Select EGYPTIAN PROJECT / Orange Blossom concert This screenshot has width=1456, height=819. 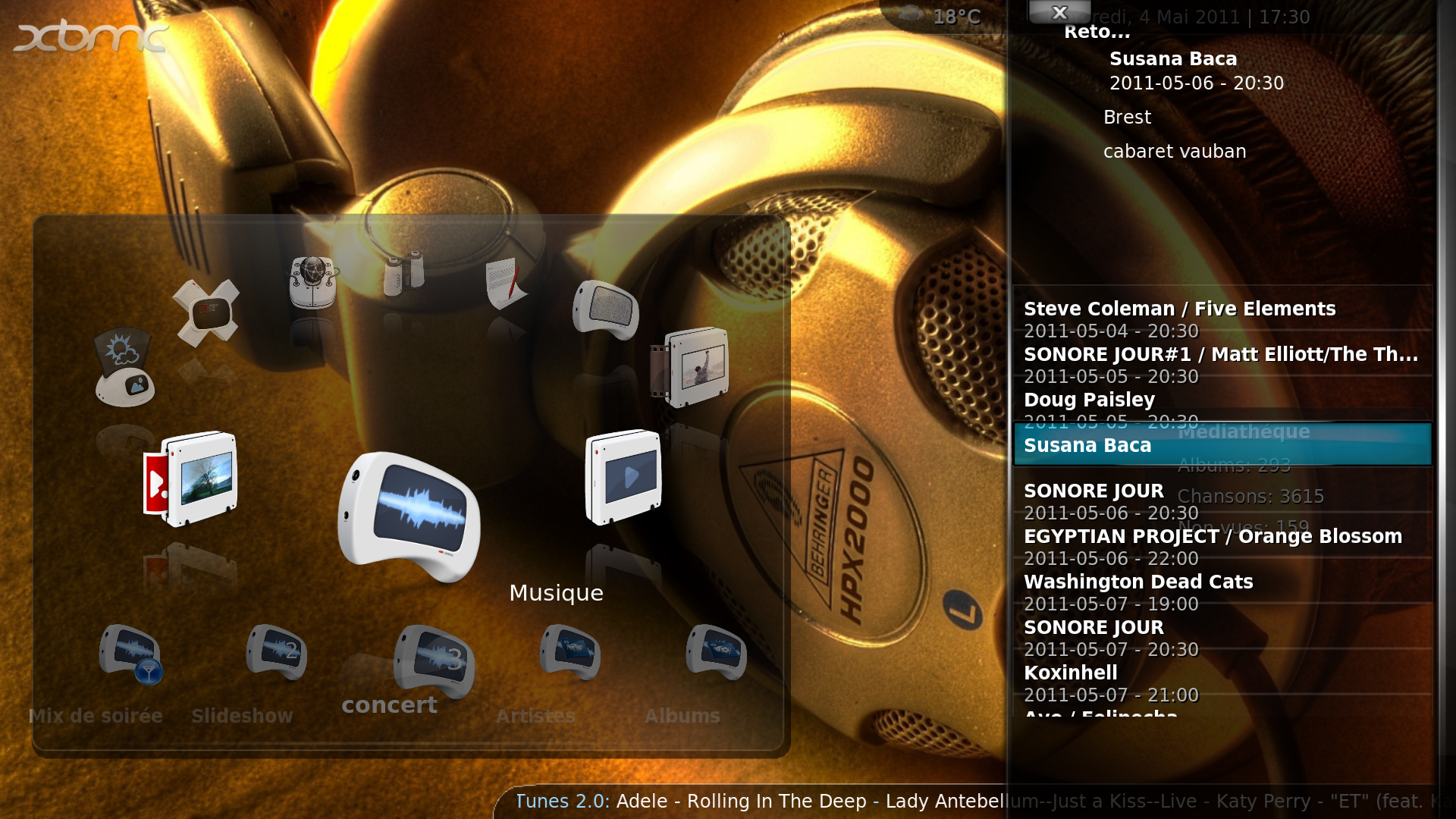[1222, 547]
